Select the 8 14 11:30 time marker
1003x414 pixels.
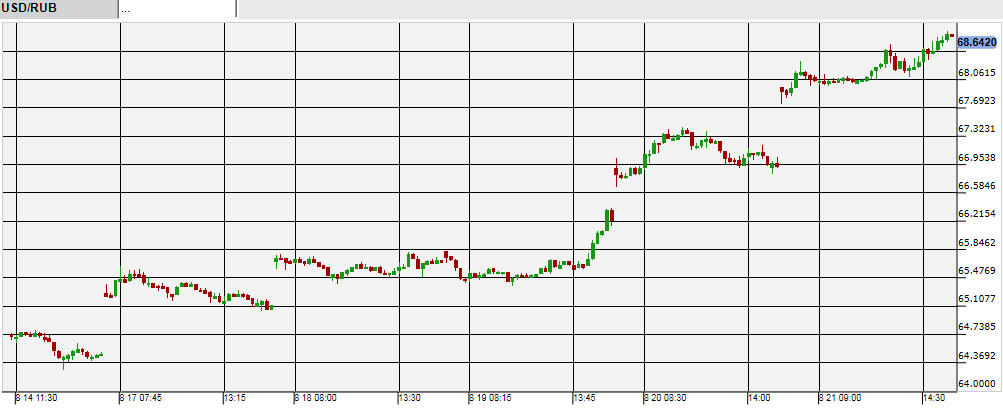tap(37, 398)
